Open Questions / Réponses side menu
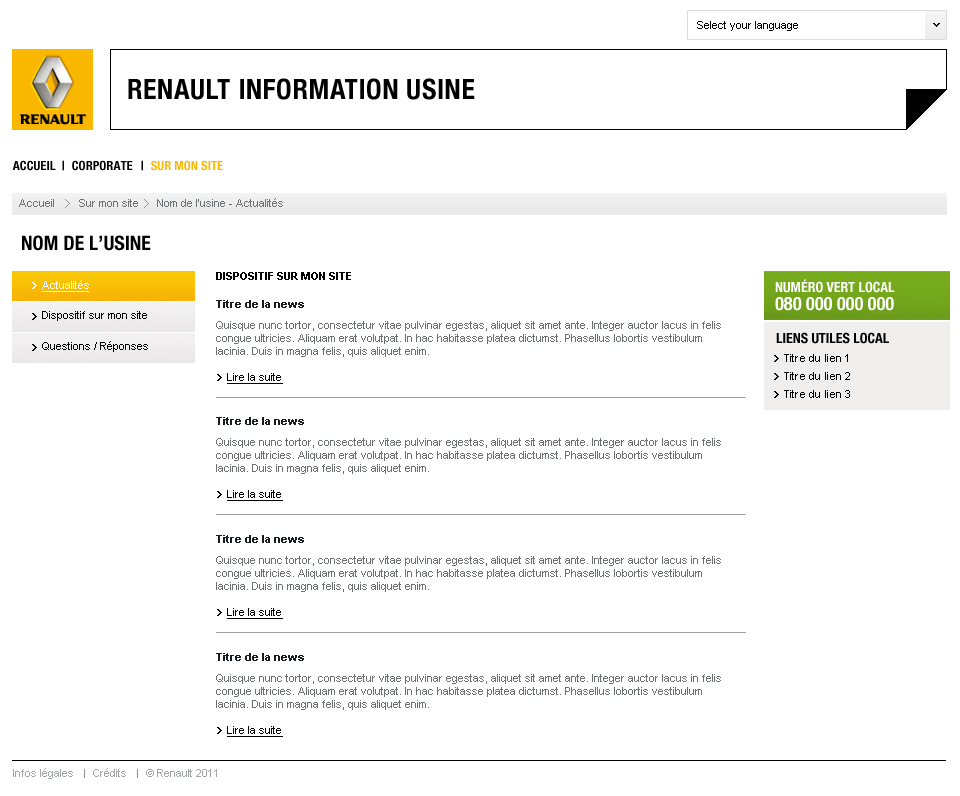The width and height of the screenshot is (960, 796). [x=103, y=347]
